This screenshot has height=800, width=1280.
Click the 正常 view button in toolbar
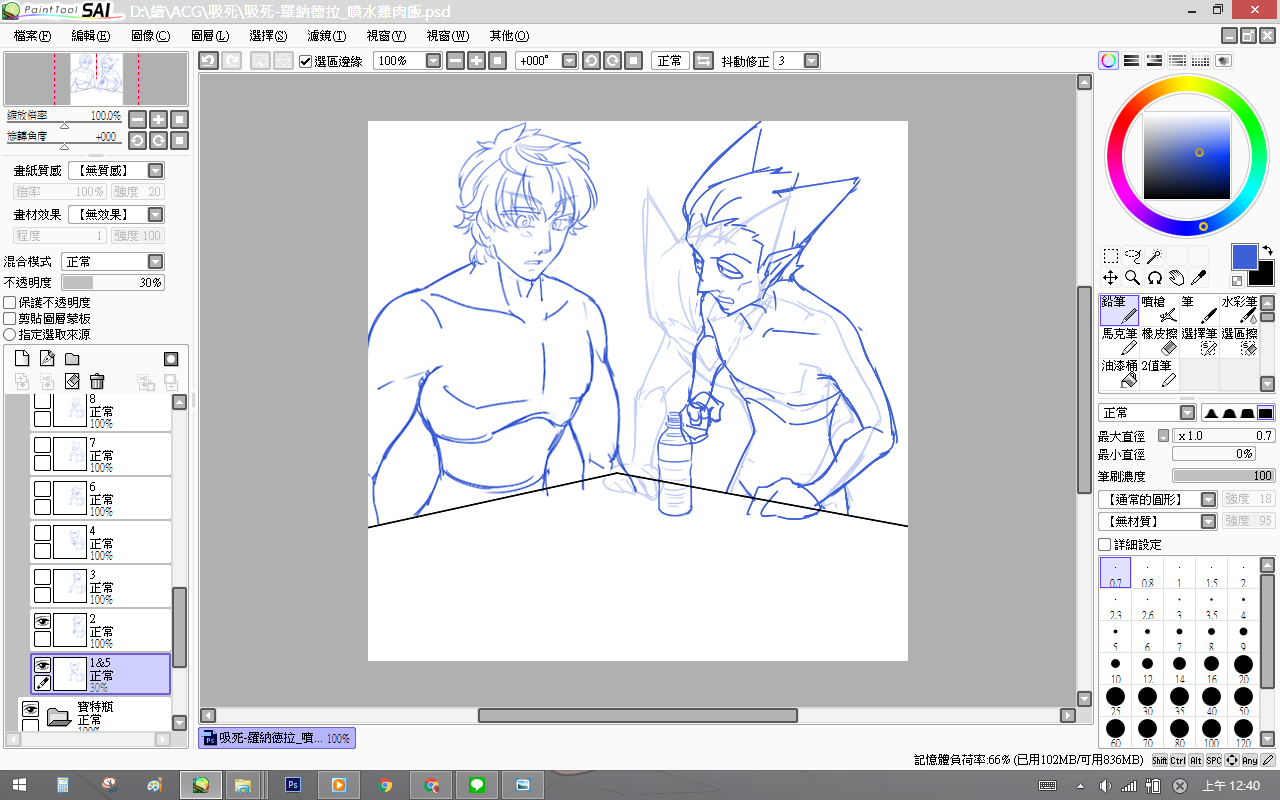tap(669, 61)
